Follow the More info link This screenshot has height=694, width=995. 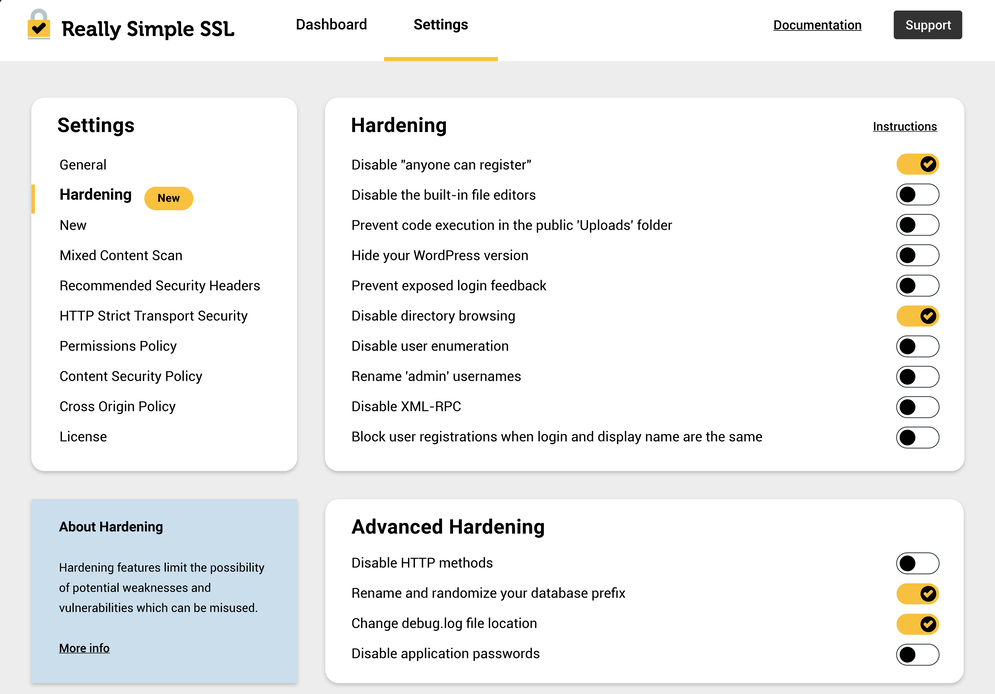click(x=84, y=648)
